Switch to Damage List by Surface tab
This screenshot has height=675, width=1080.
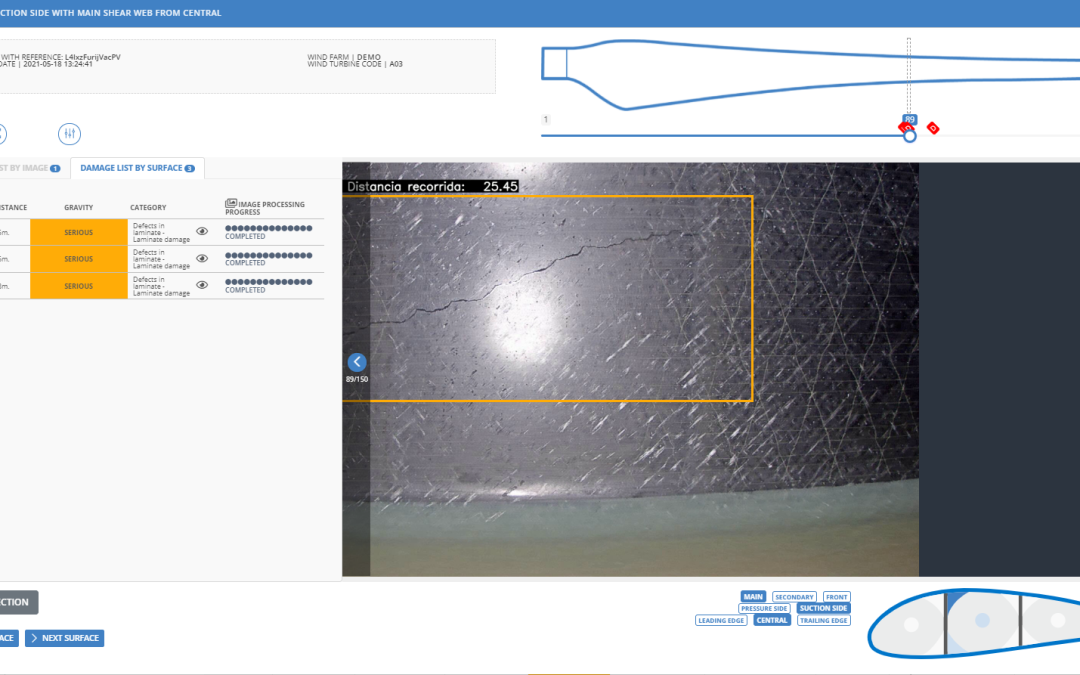[x=137, y=168]
